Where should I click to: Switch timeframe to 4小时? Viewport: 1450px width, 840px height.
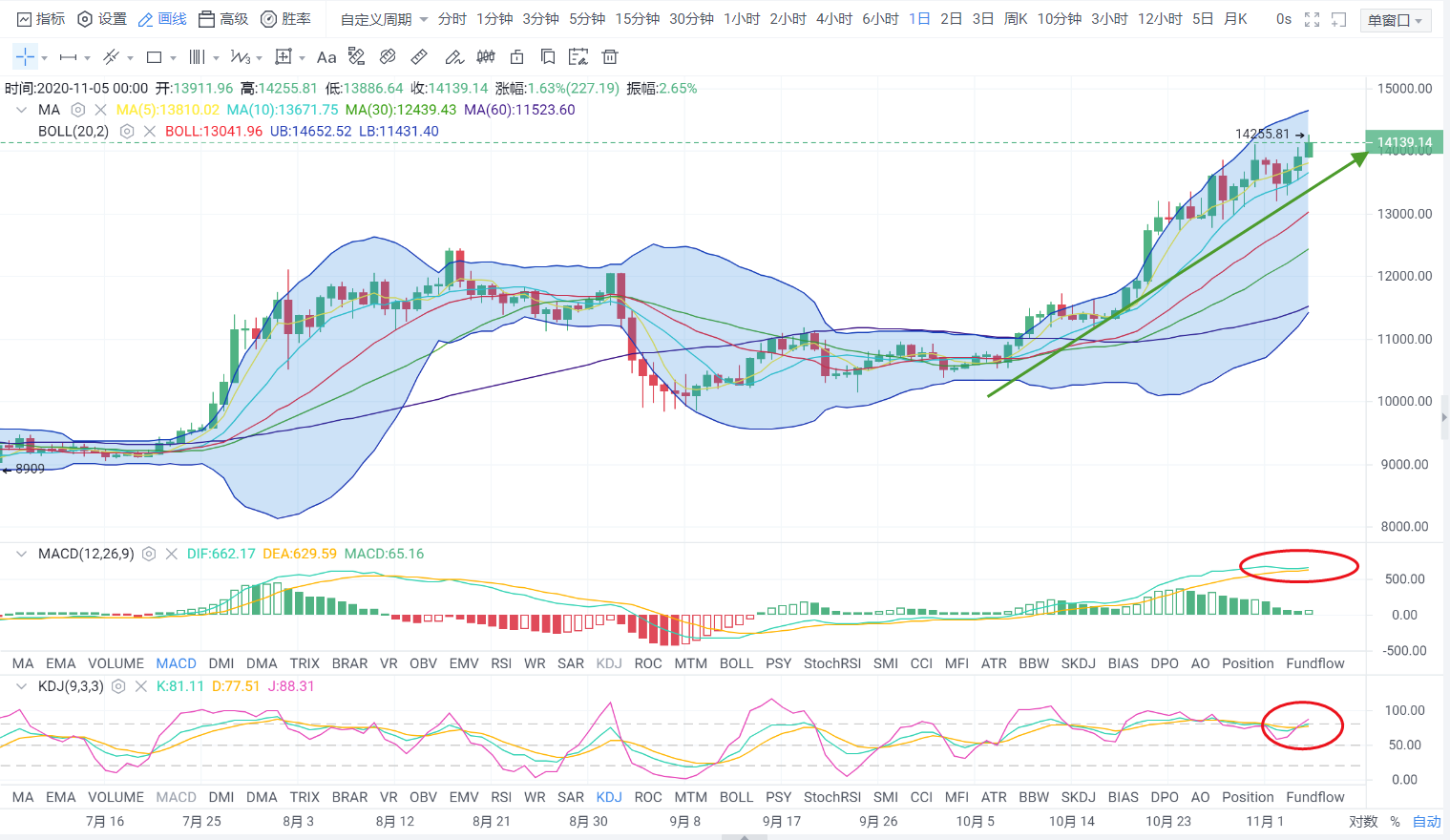833,19
